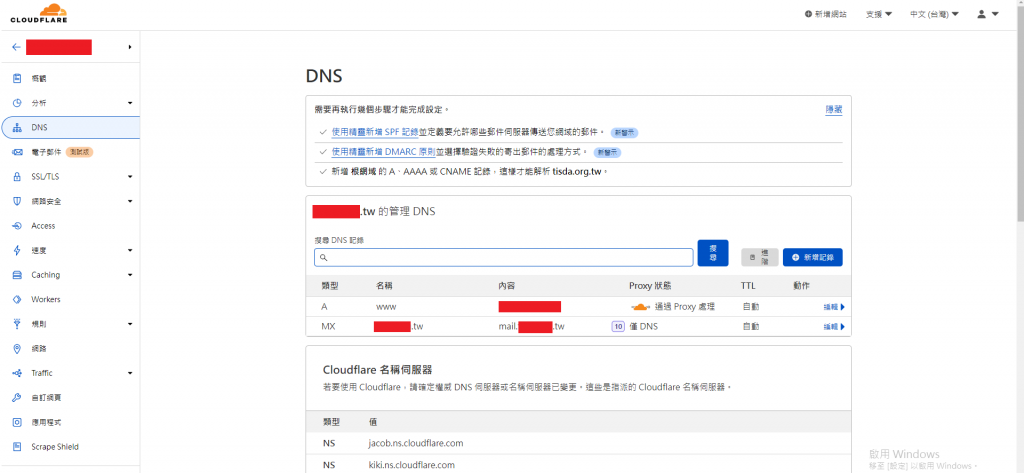Click the Rules antenna icon in sidebar
Viewport: 1024px width, 473px height.
coord(18,324)
